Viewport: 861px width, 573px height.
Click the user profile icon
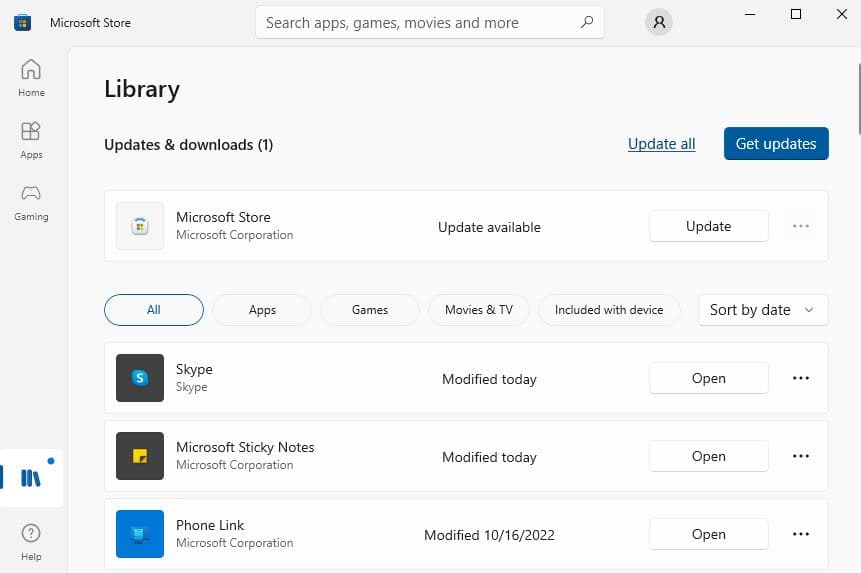point(658,22)
